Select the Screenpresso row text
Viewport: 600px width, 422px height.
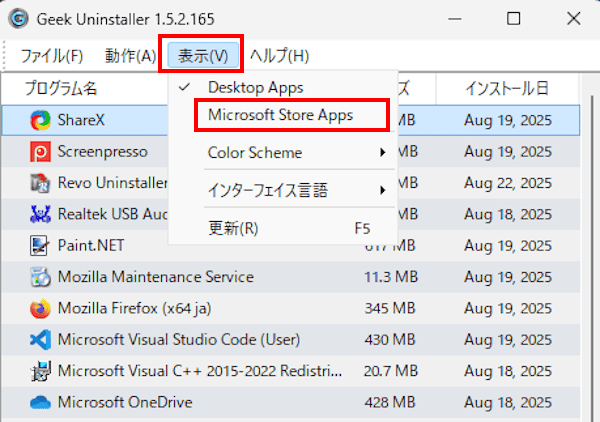coord(103,152)
